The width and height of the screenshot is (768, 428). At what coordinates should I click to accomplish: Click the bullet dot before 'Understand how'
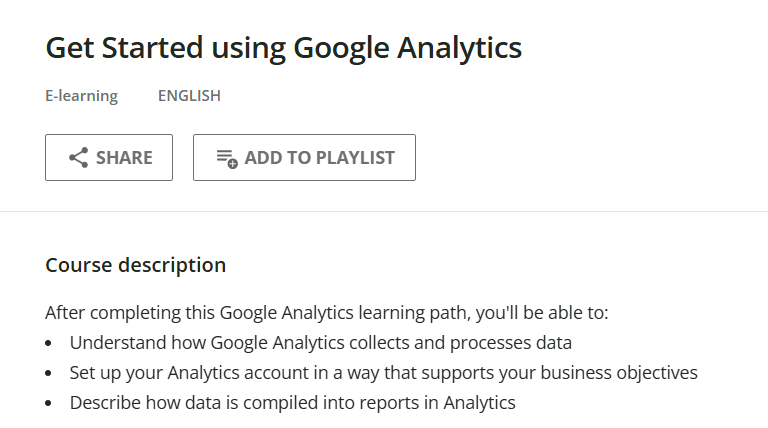point(50,344)
